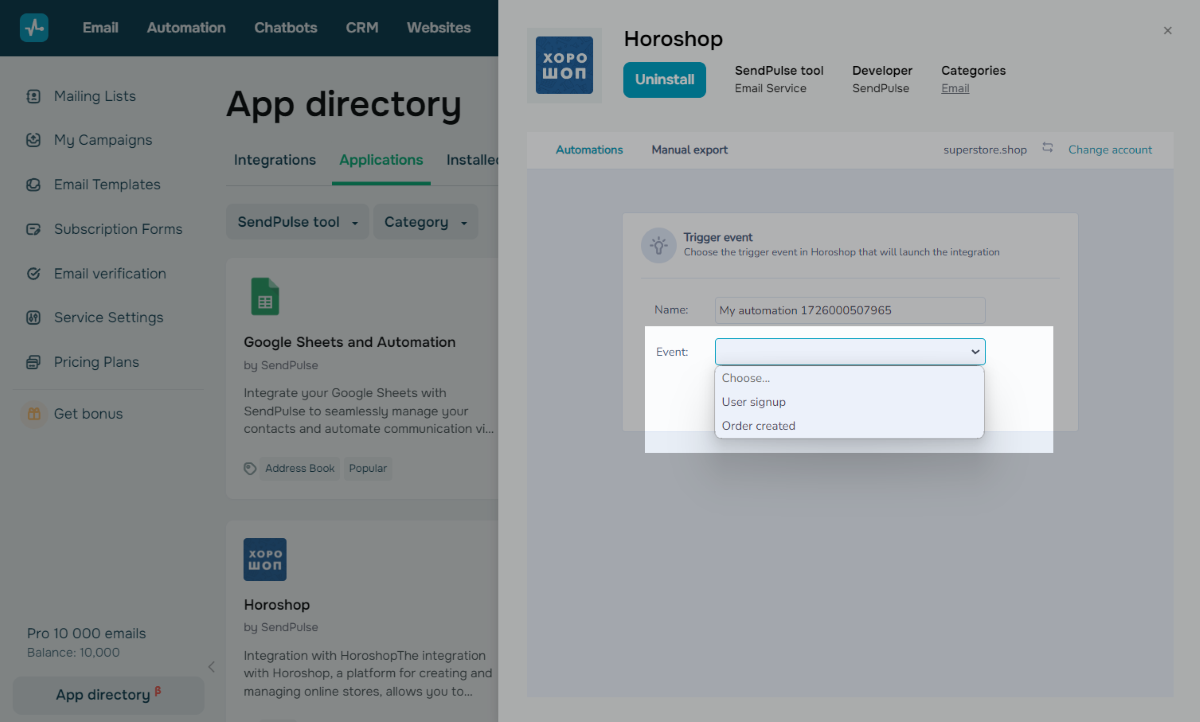Click the tag icon beside Address Book
Screen dimensions: 1200x722
pyautogui.click(x=250, y=468)
